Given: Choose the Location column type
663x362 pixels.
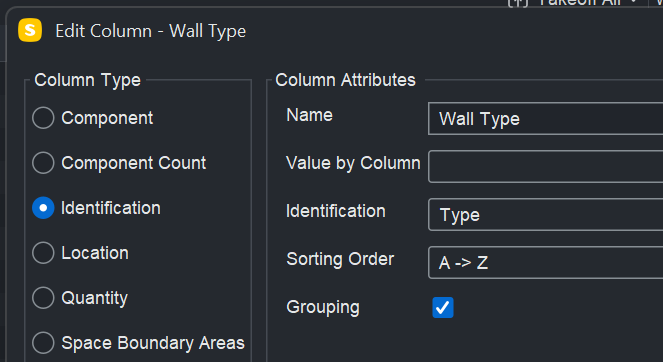Looking at the screenshot, I should click(43, 253).
